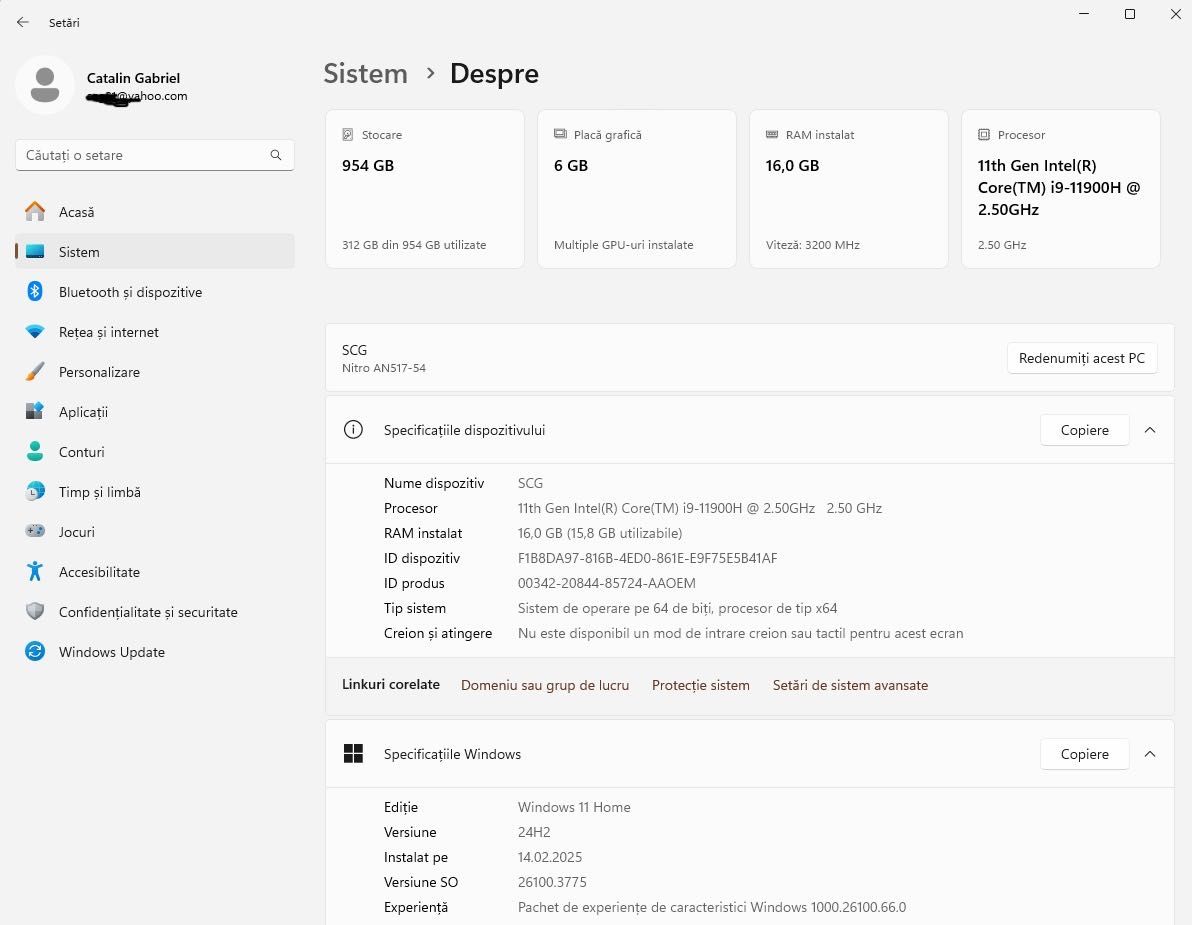
Task: Click the device specifications info icon
Action: (353, 429)
